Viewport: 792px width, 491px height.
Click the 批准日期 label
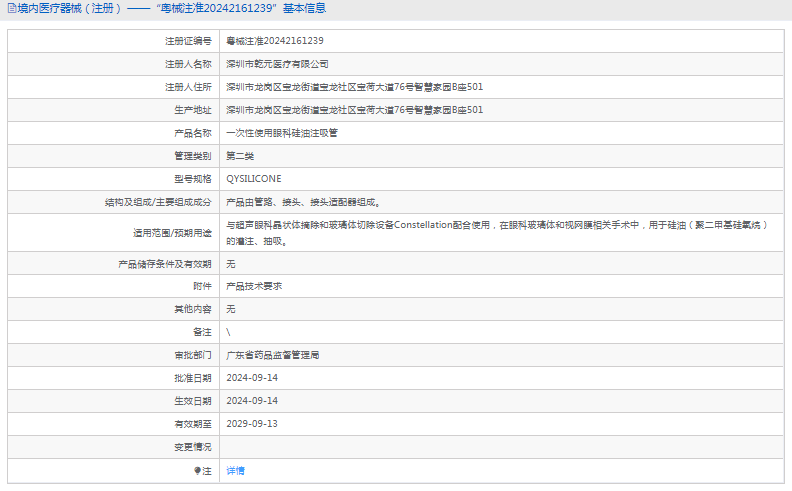point(193,378)
